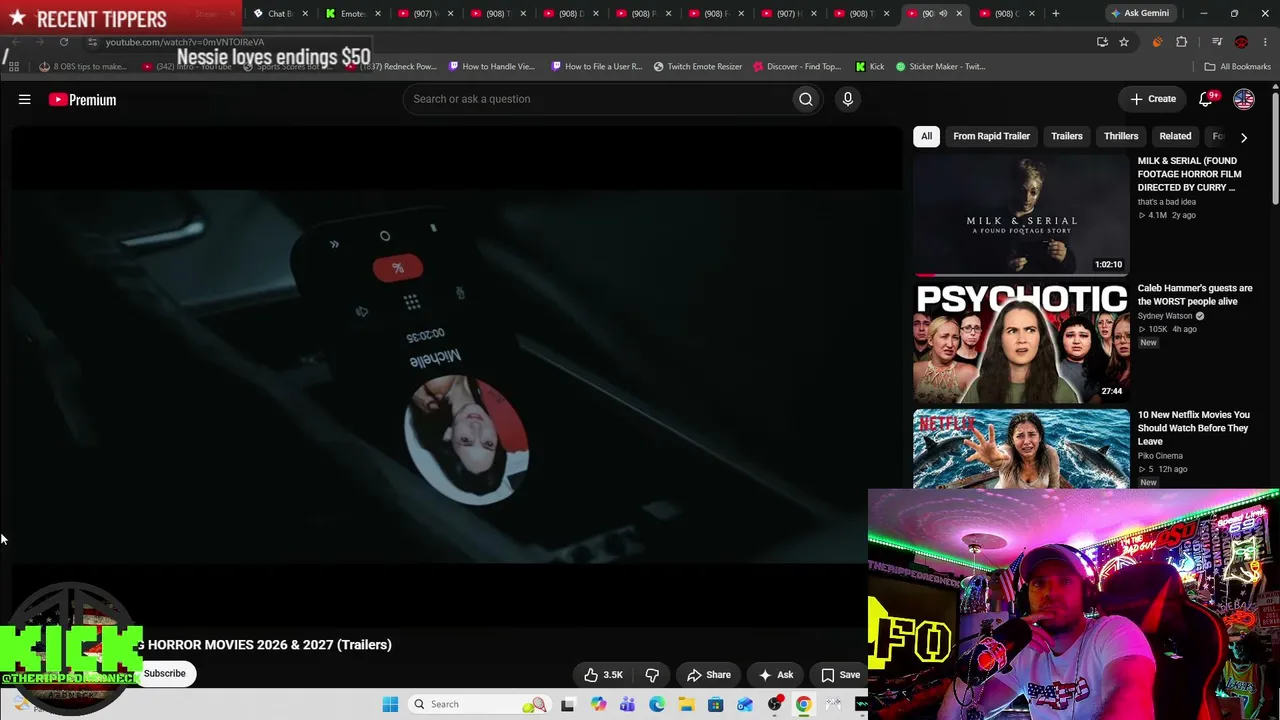Open Chrome apps grid in bookmarks bar
The width and height of the screenshot is (1280, 720).
pos(14,67)
